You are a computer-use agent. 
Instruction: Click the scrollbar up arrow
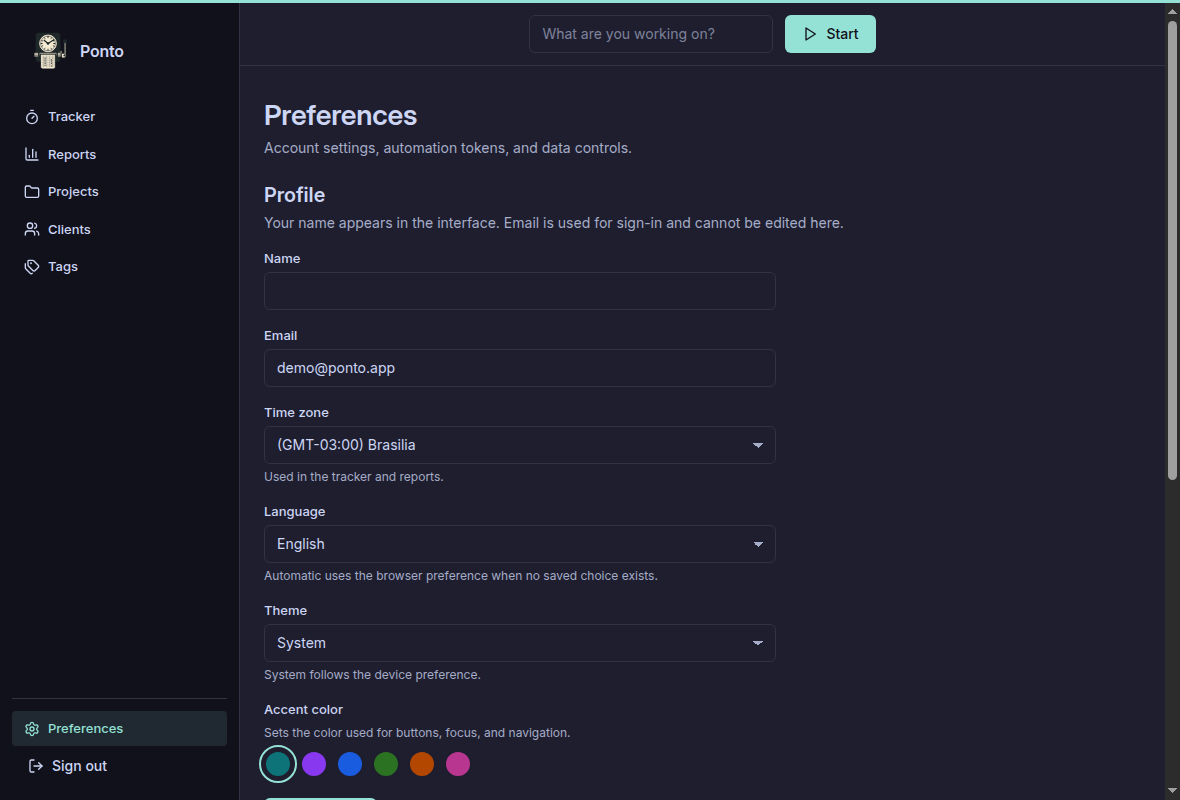coord(1172,11)
